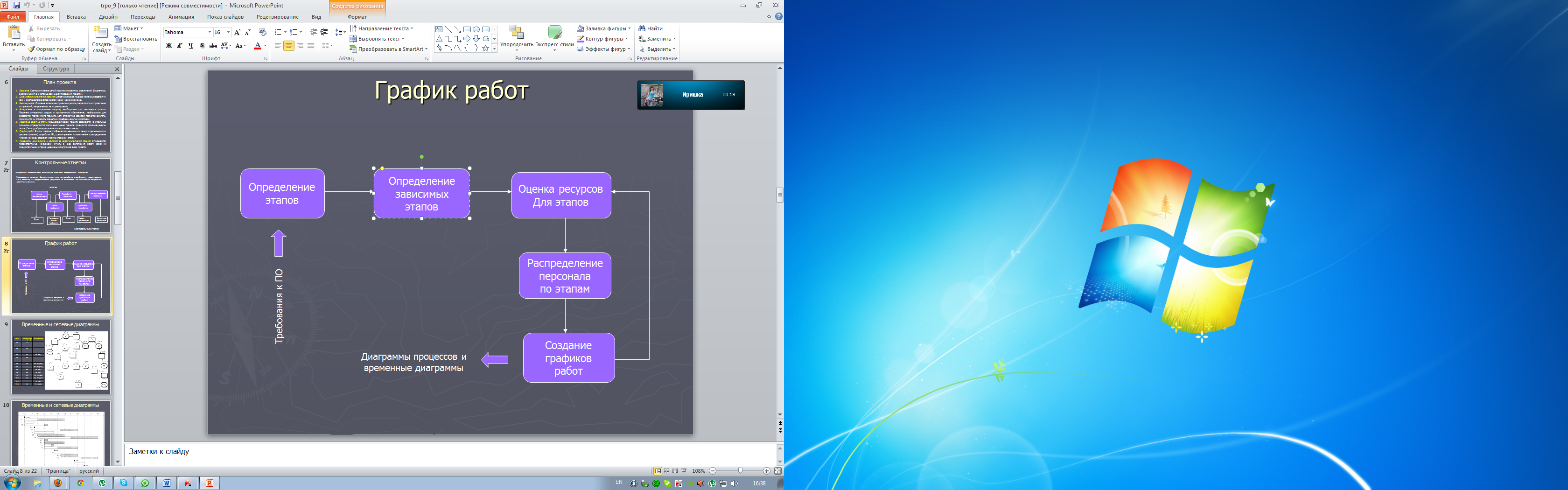This screenshot has height=490, width=1568.
Task: Select the Oval shape in shapes gallery
Action: [476, 29]
